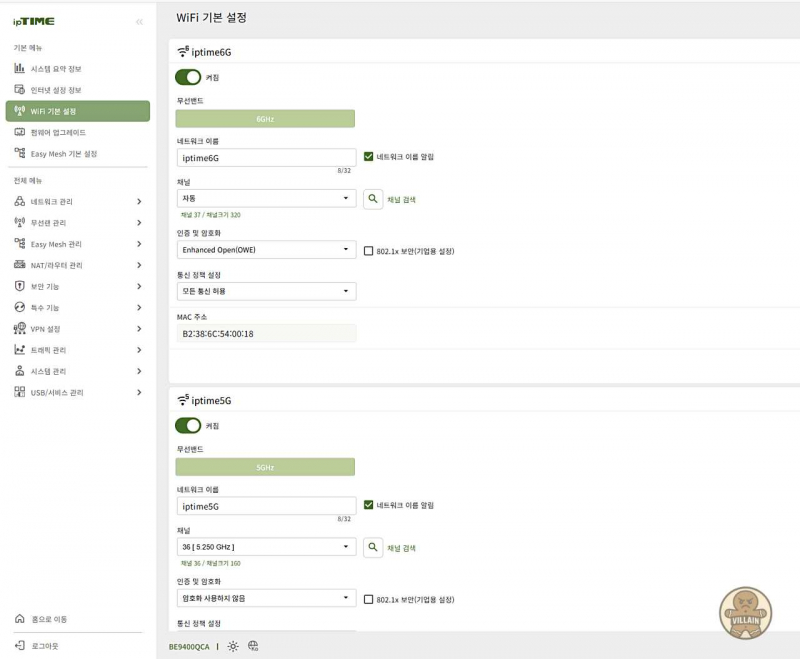Turn off the iptime5G wireless toggle
The width and height of the screenshot is (800, 659).
(188, 425)
